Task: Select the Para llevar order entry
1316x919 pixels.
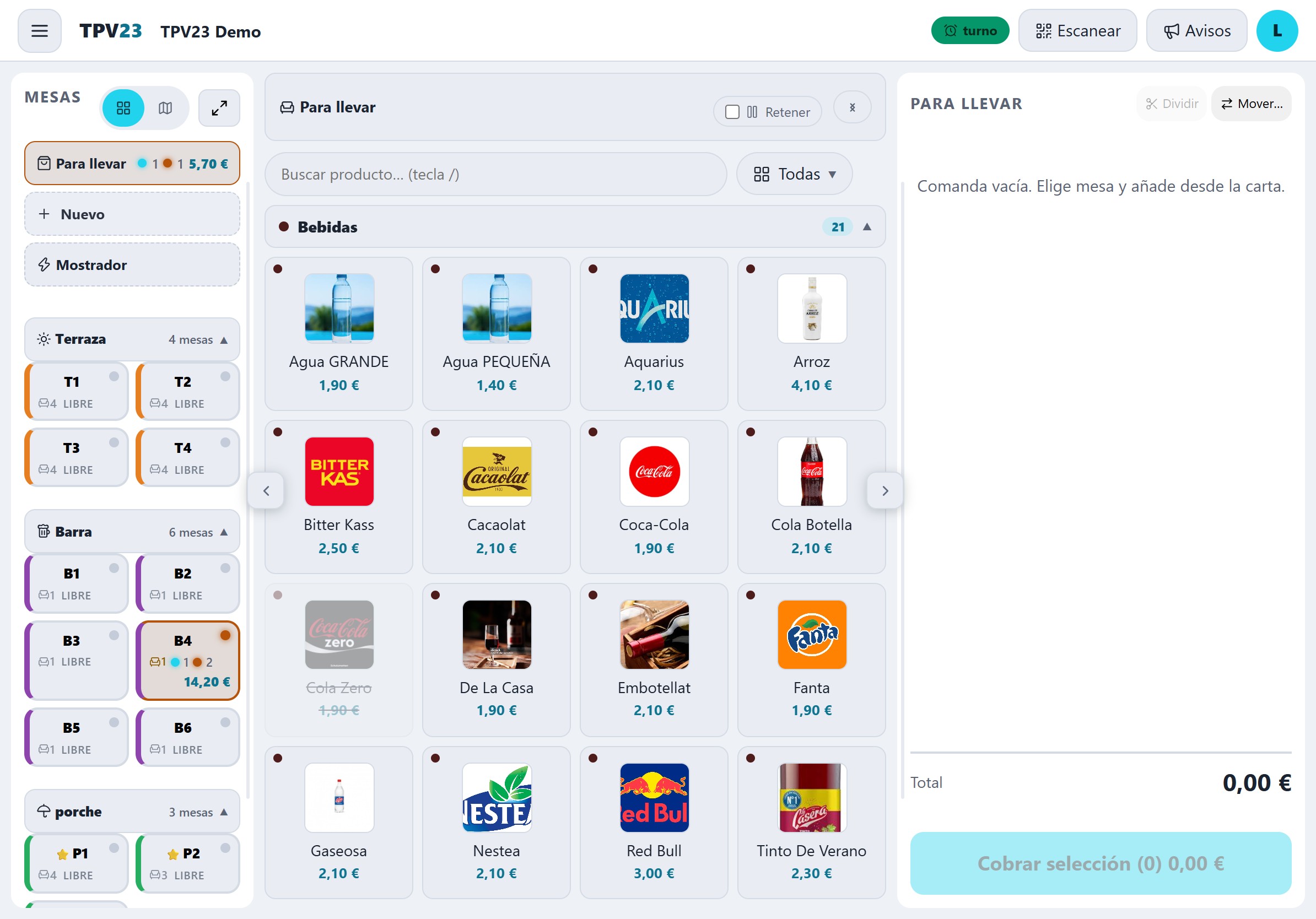Action: coord(132,163)
